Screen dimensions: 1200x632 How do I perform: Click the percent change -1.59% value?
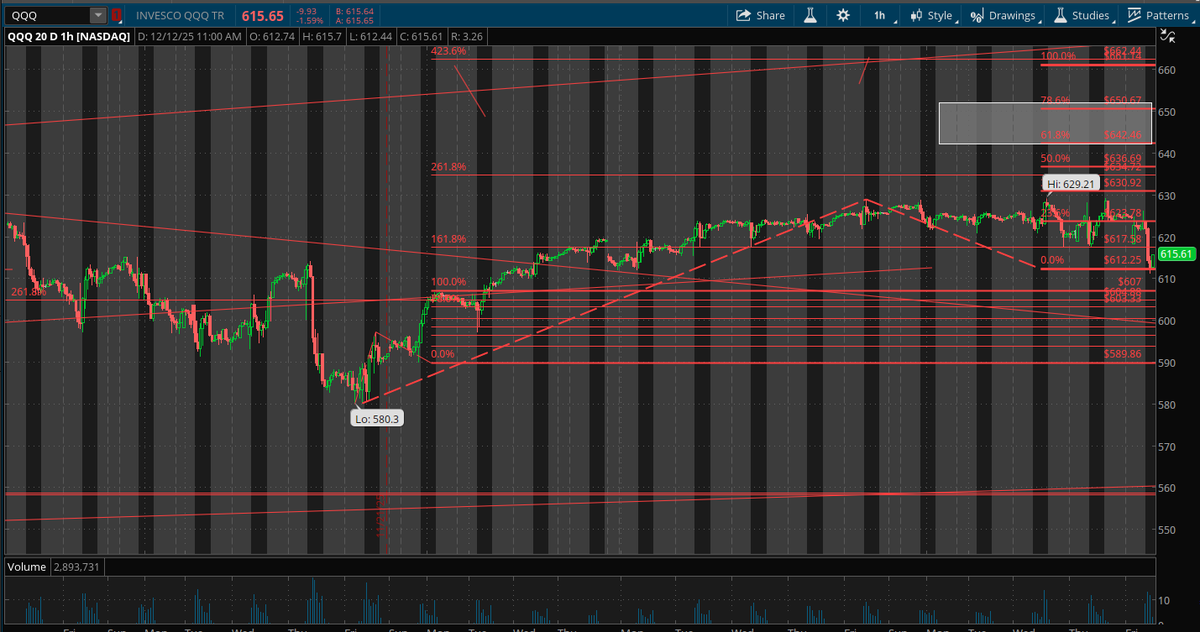click(x=310, y=20)
